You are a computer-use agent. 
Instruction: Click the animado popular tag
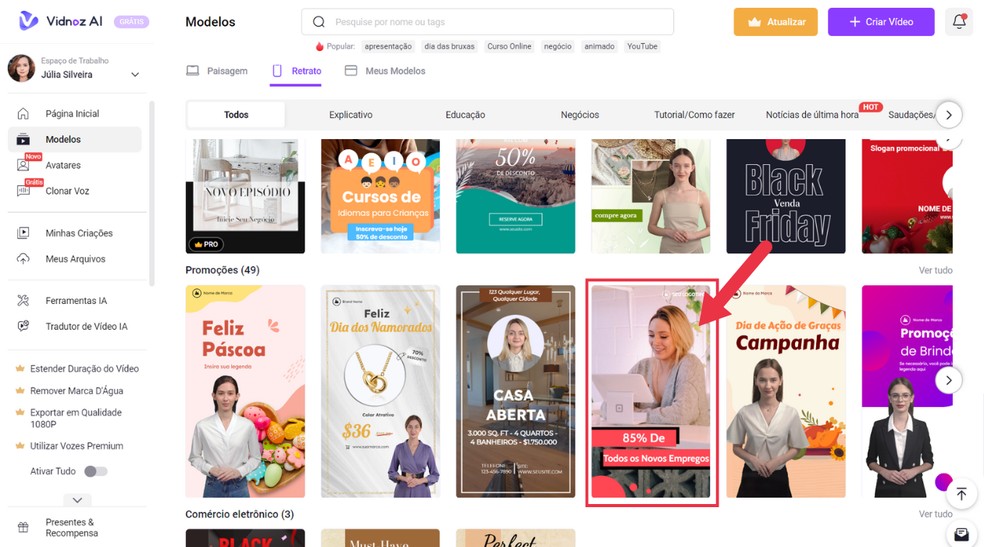pyautogui.click(x=599, y=46)
